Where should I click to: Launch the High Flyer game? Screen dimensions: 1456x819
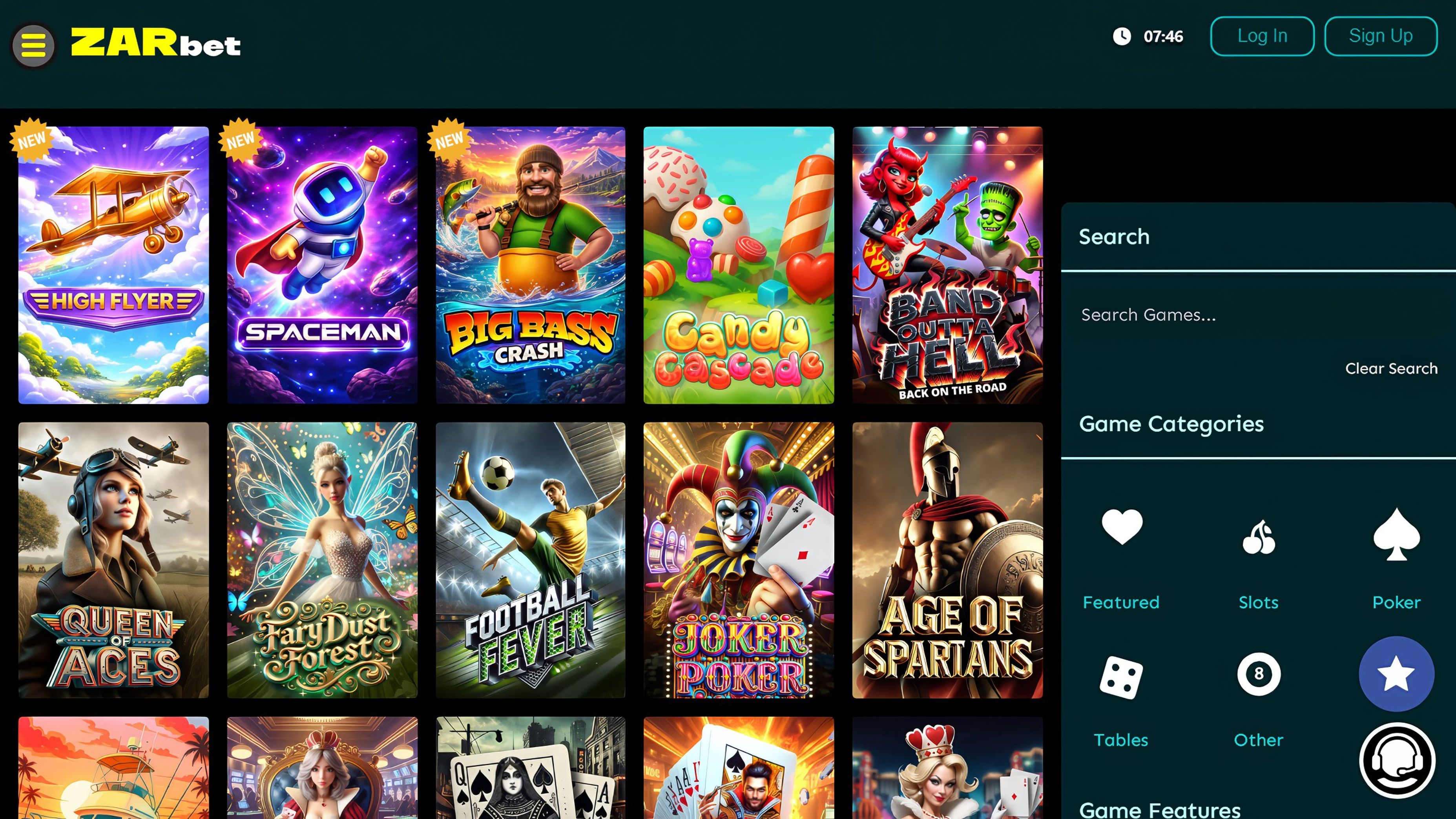coord(113,265)
